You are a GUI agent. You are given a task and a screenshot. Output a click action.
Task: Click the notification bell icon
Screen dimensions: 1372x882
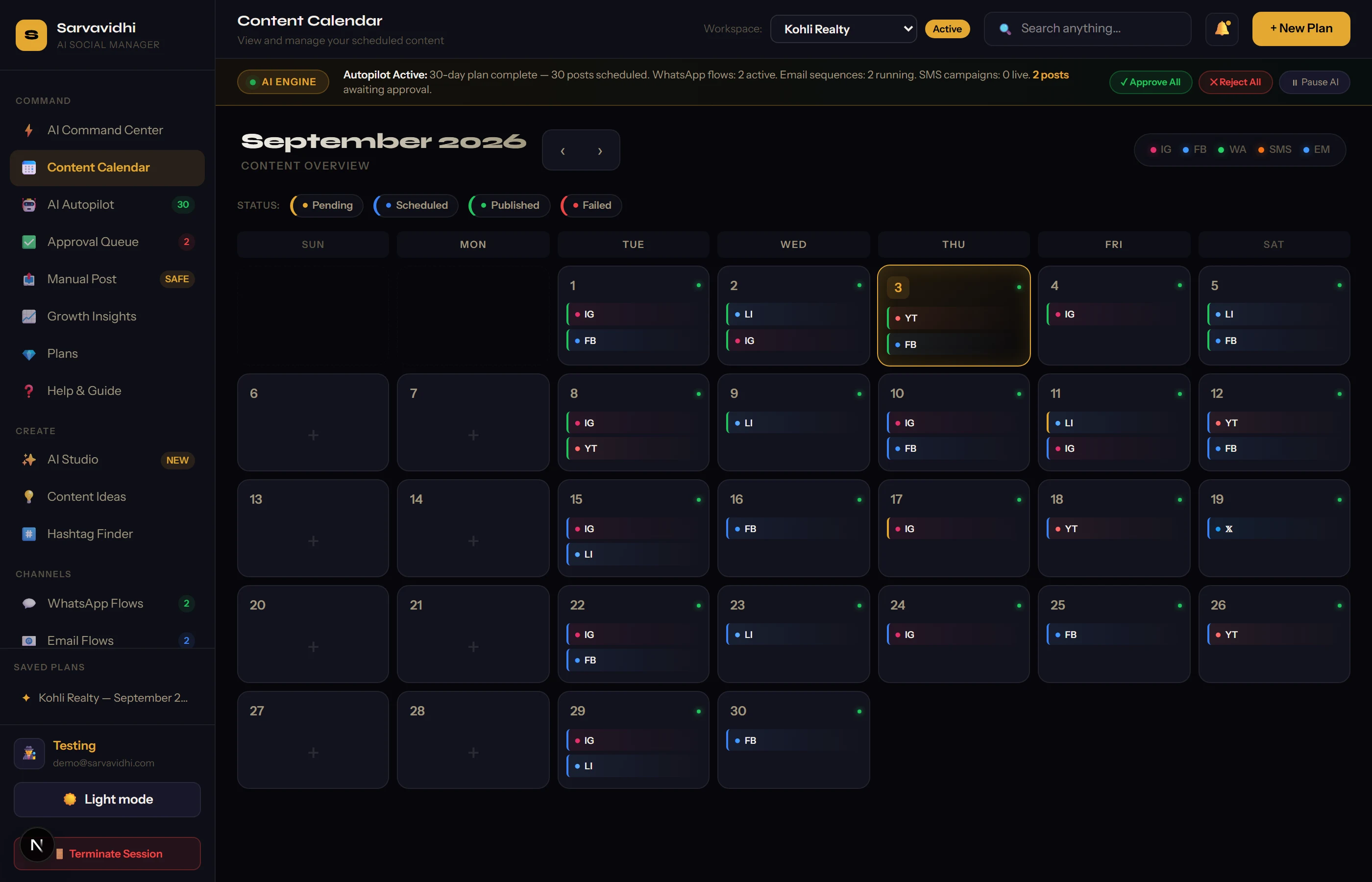click(1222, 28)
